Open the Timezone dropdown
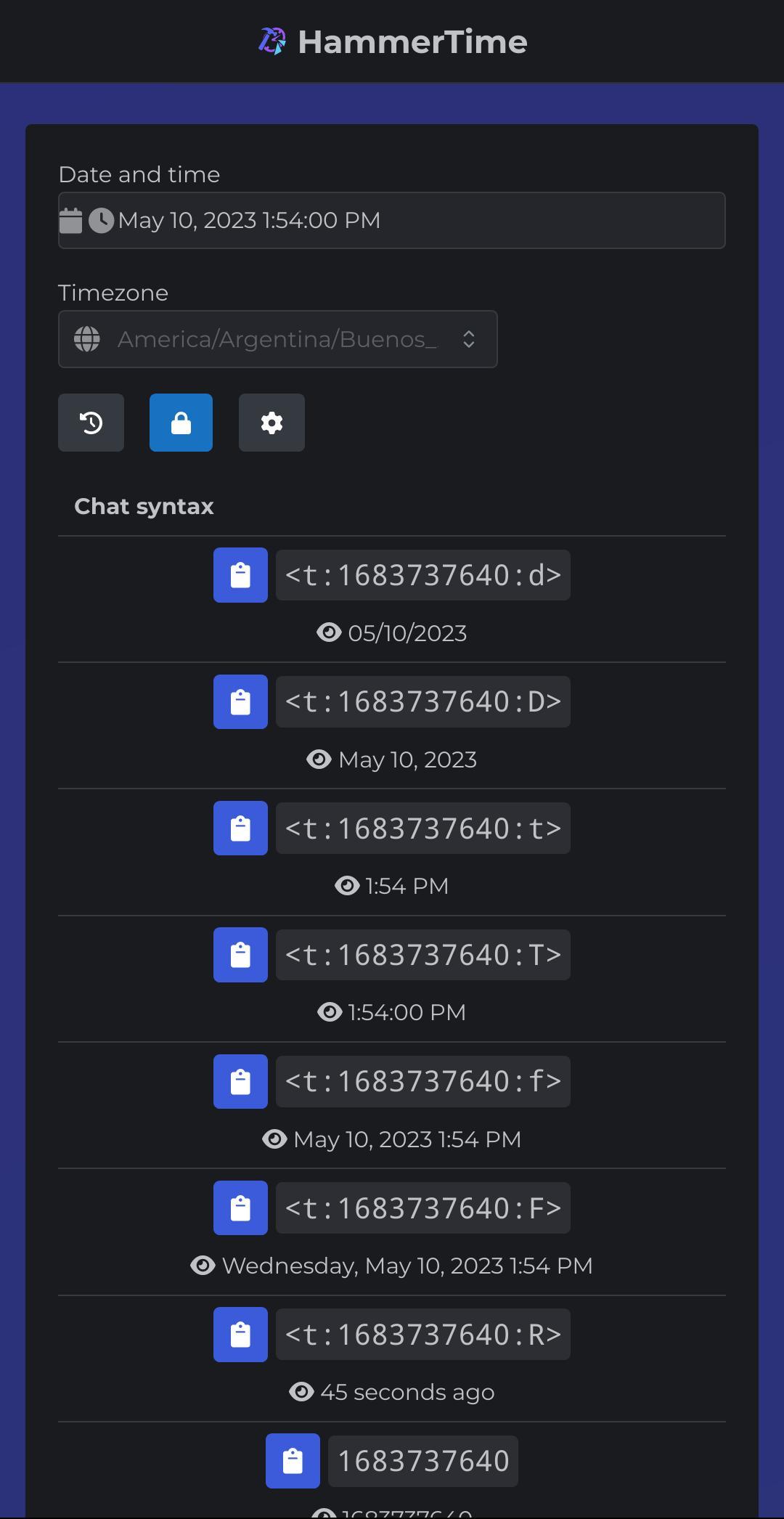The image size is (784, 1519). click(276, 339)
